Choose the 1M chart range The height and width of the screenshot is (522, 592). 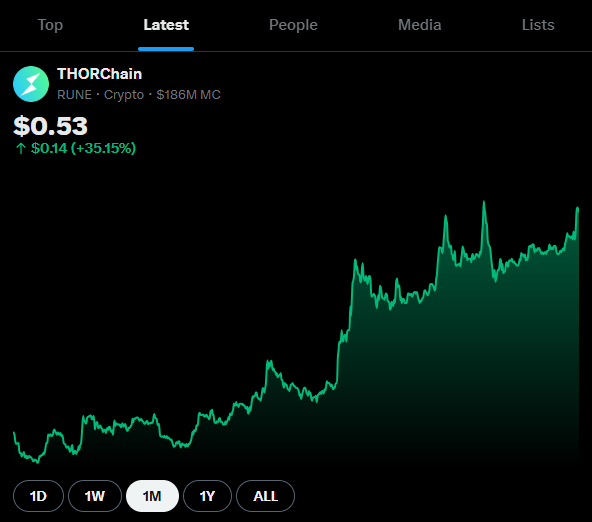tap(152, 496)
